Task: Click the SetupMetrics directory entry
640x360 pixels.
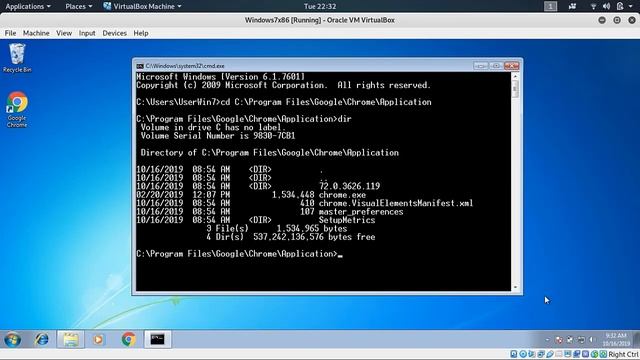Action: tap(347, 220)
